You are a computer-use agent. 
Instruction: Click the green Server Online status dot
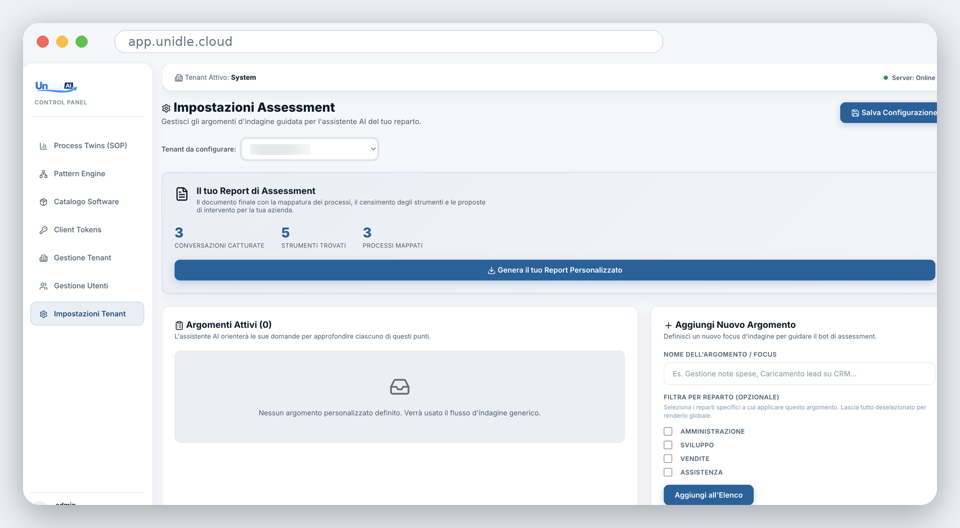[885, 78]
